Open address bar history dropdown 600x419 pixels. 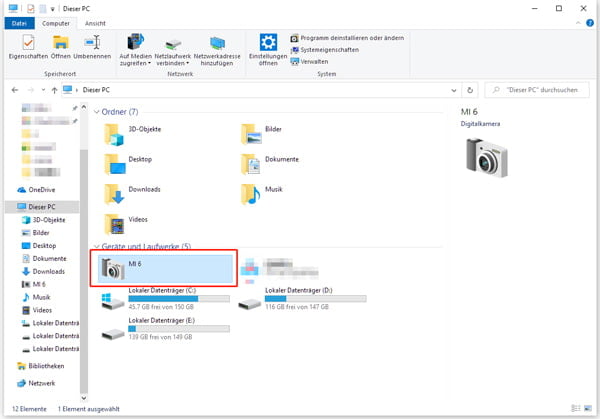454,90
